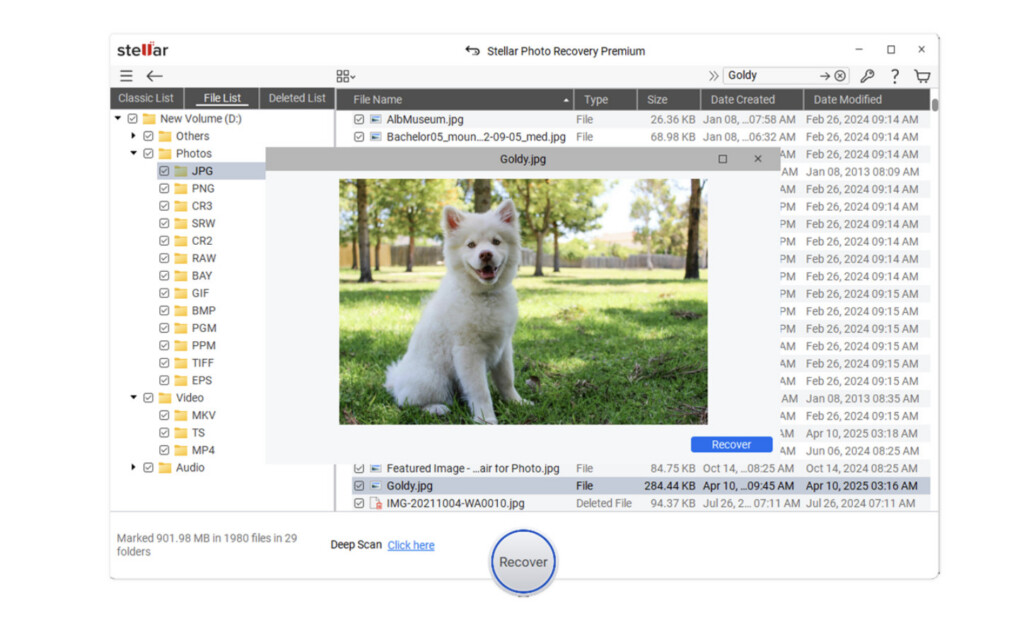Collapse the Video folder node
1024x627 pixels.
coord(133,397)
